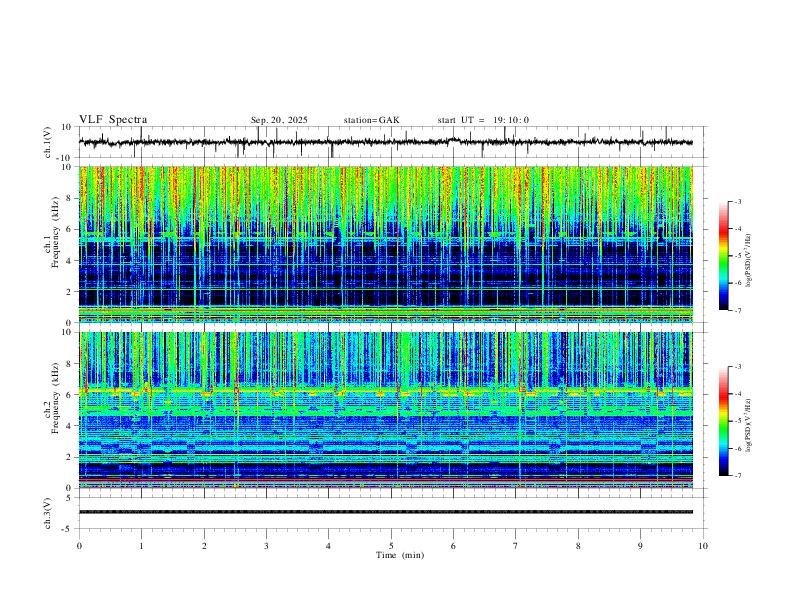This screenshot has width=792, height=612.
Task: Click the "start UT = 19:10:0" text
Action: (x=483, y=120)
